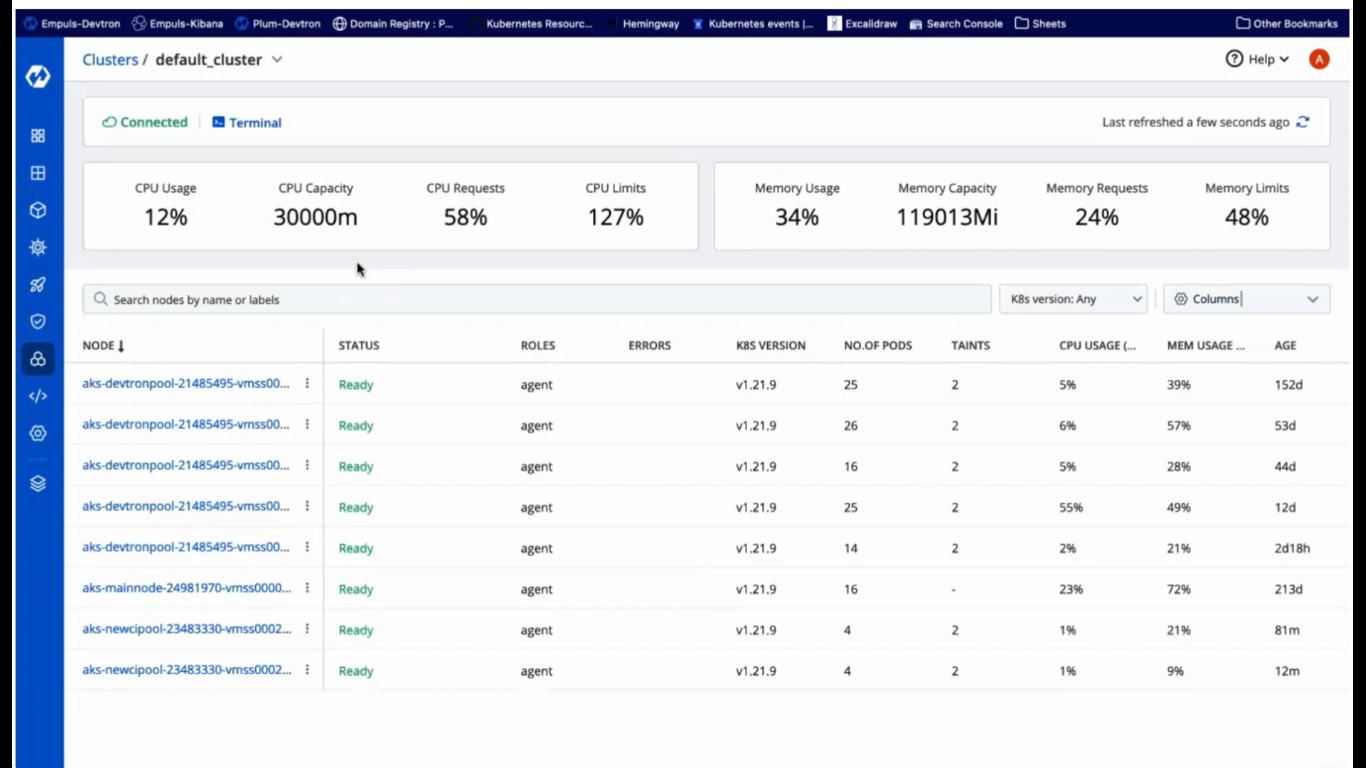Open the Columns dropdown
The width and height of the screenshot is (1366, 768).
1246,299
